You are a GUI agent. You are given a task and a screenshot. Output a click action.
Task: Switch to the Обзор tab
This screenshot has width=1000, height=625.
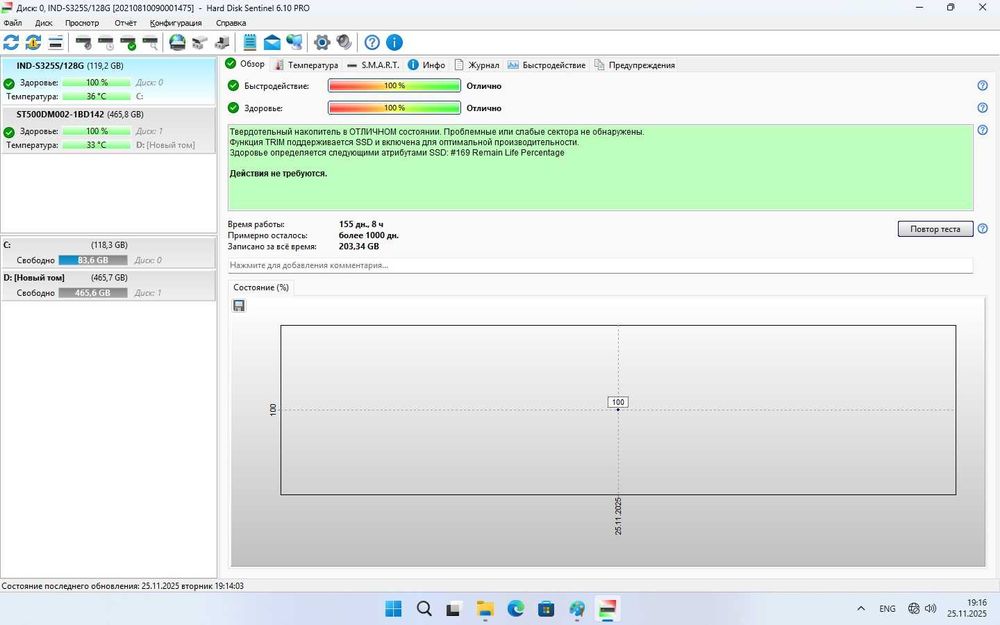coord(245,64)
